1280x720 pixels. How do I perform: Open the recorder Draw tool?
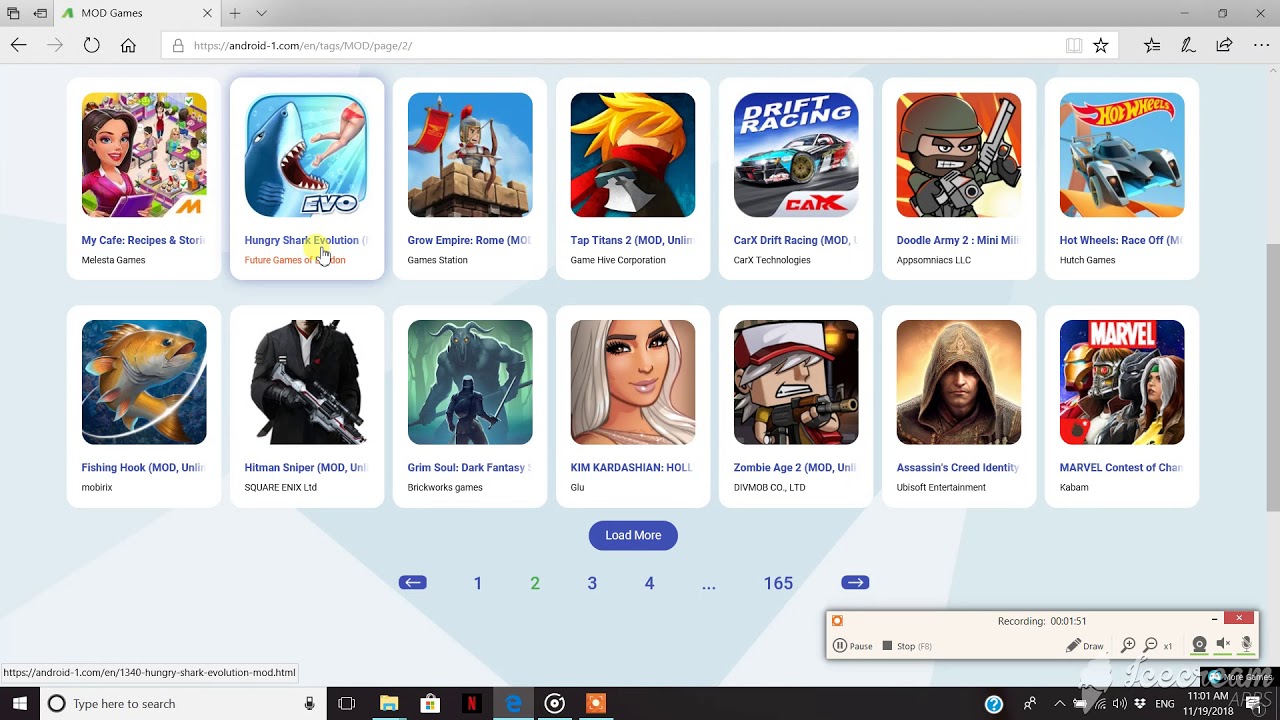(x=1085, y=646)
